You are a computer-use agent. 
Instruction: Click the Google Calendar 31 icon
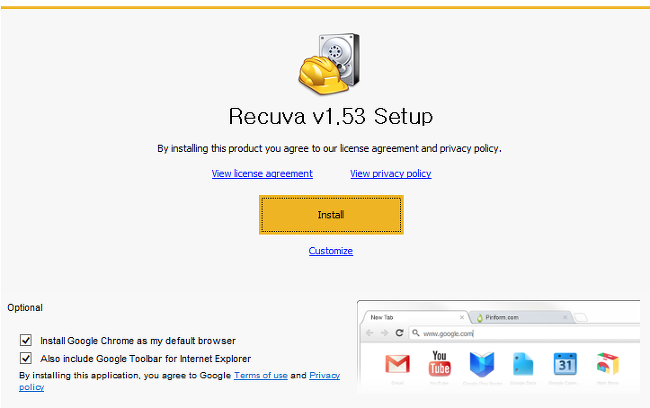565,364
